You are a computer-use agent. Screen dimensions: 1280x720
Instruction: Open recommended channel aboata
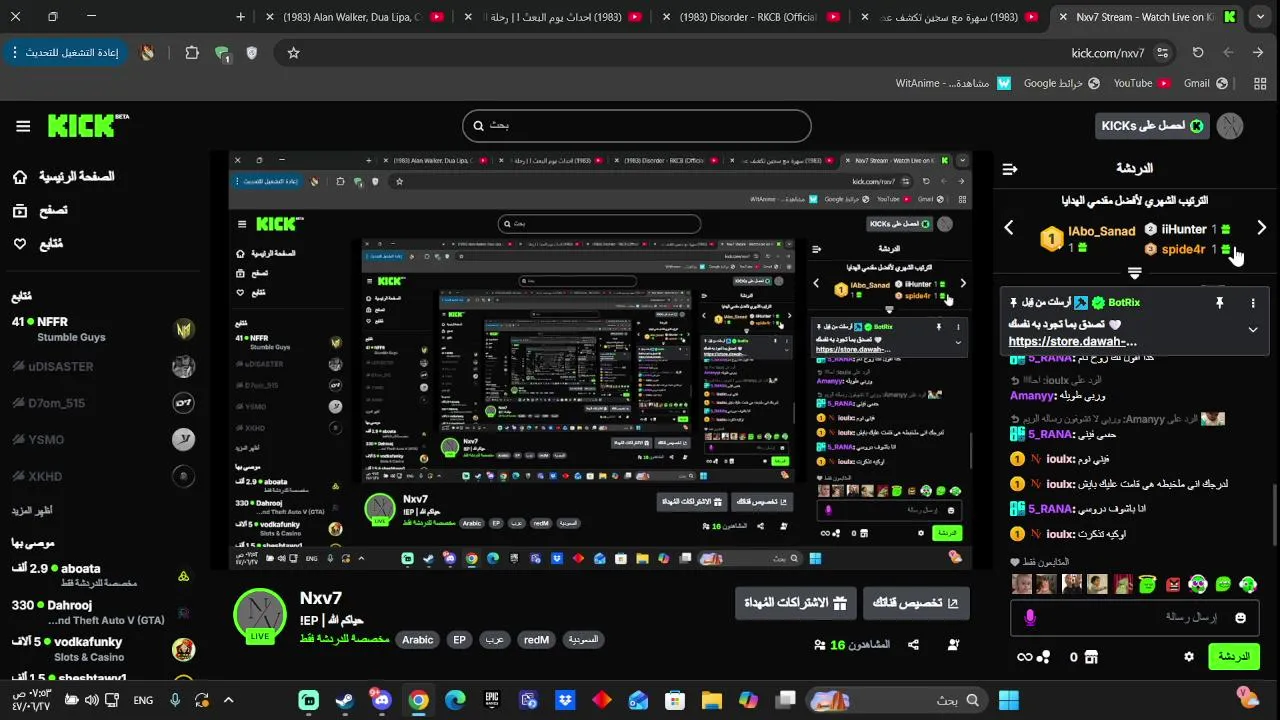(103, 574)
